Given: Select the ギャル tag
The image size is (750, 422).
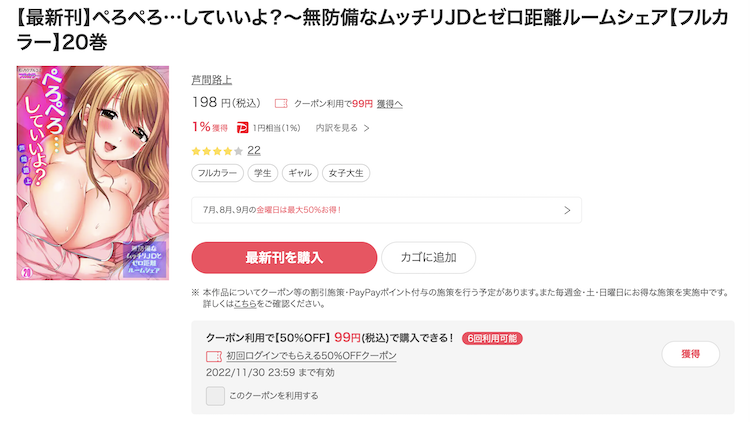Looking at the screenshot, I should pyautogui.click(x=300, y=173).
